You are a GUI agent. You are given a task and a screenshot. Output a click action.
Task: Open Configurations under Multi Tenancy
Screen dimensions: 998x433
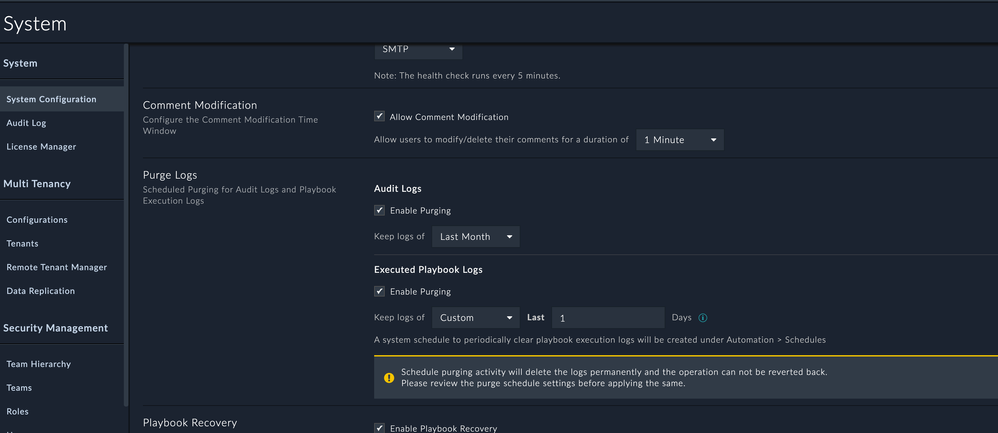click(37, 220)
